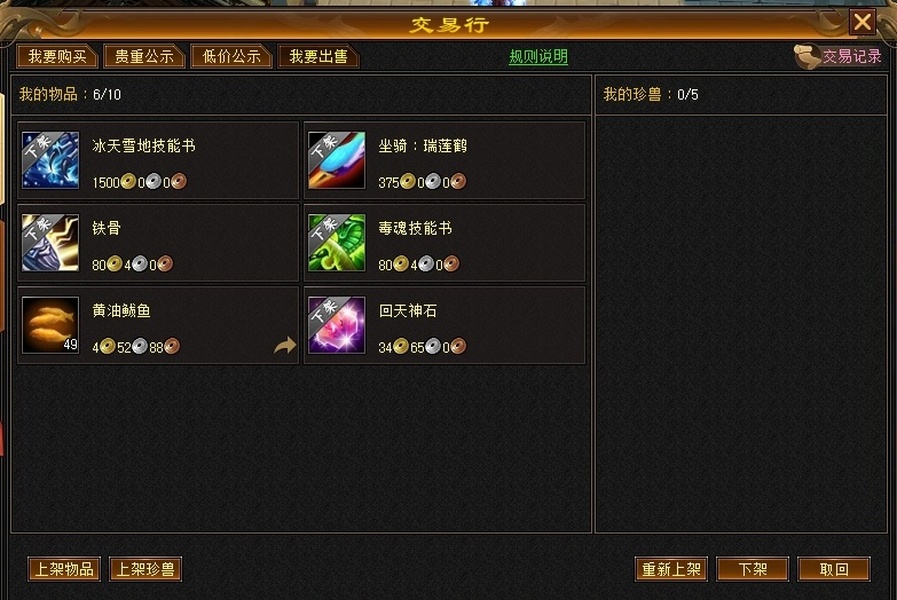Select the 冰天雪地技能书 item icon
Image resolution: width=897 pixels, height=600 pixels.
(50, 160)
